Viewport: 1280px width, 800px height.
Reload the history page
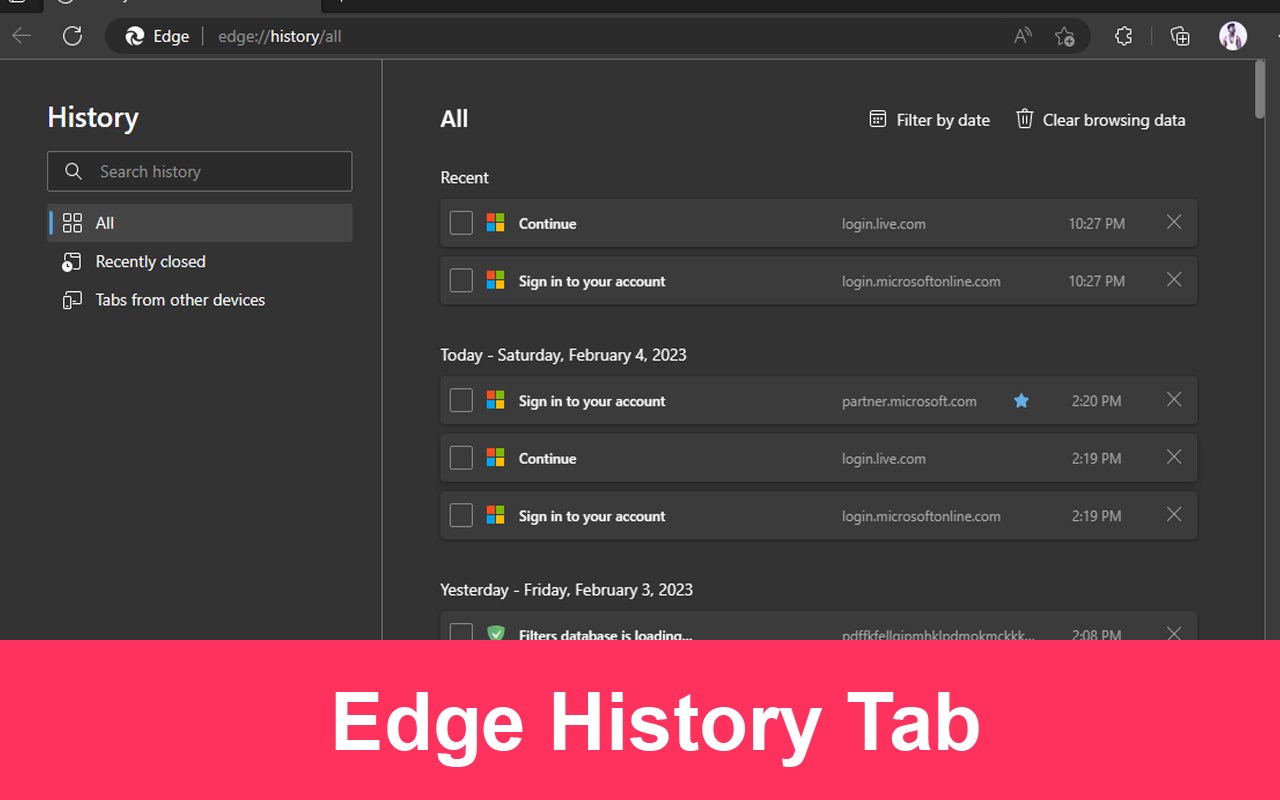coord(72,36)
